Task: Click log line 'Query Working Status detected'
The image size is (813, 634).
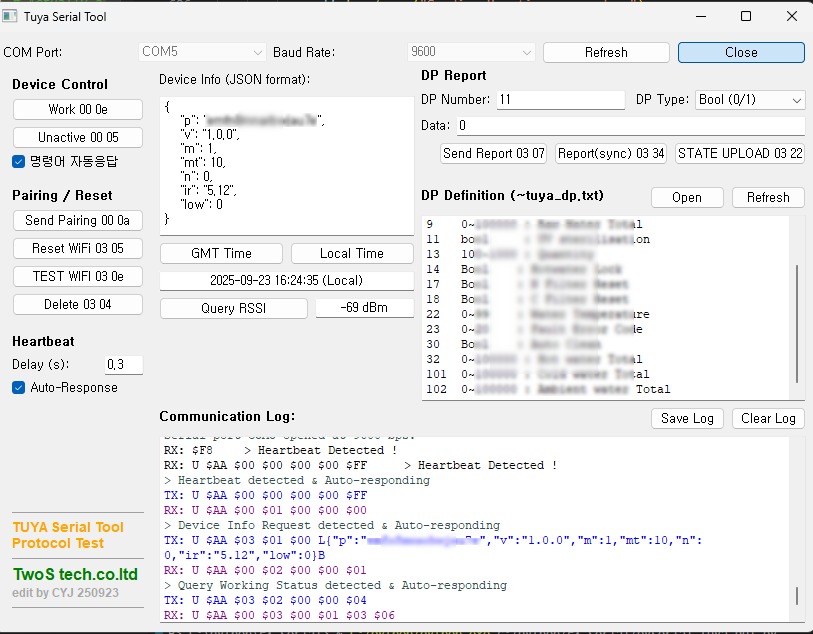Action: click(x=335, y=585)
